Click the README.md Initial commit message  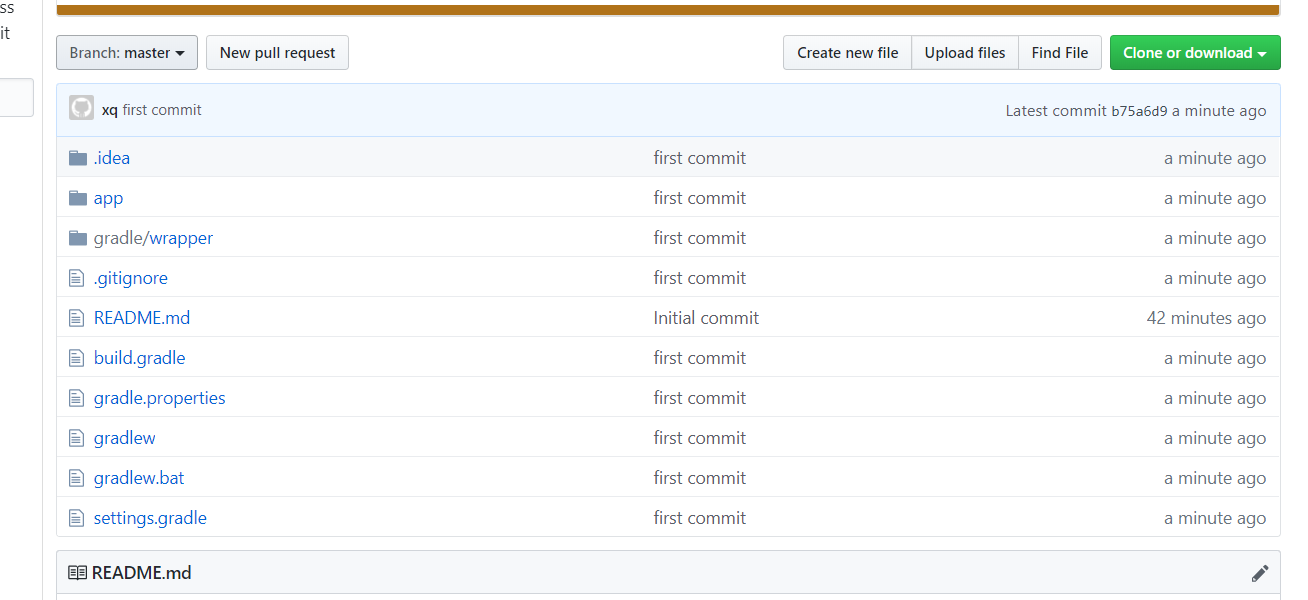pos(706,318)
